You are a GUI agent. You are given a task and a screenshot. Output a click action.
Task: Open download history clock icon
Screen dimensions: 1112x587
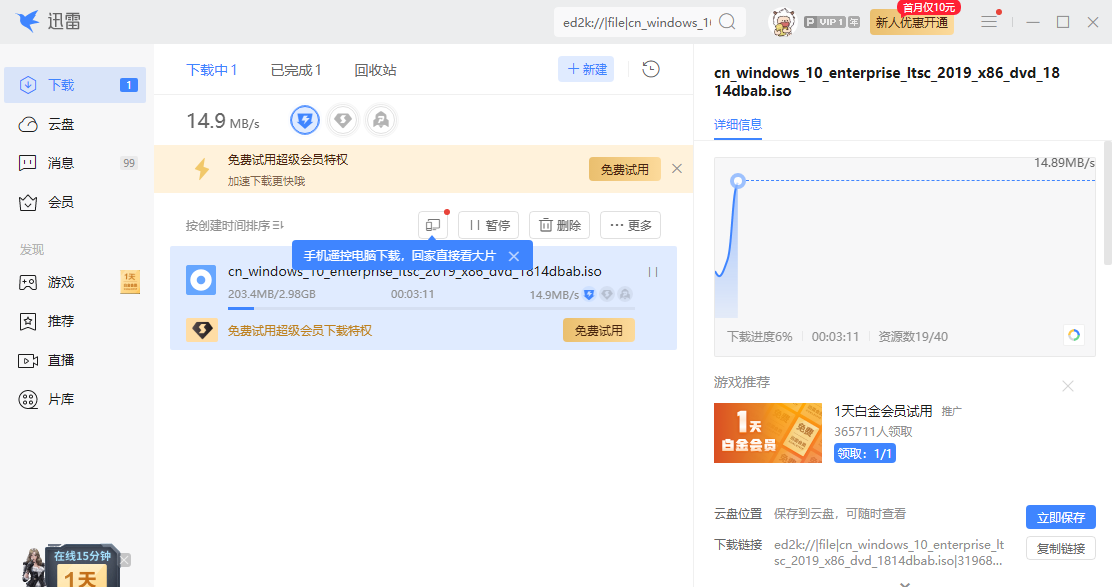click(650, 69)
